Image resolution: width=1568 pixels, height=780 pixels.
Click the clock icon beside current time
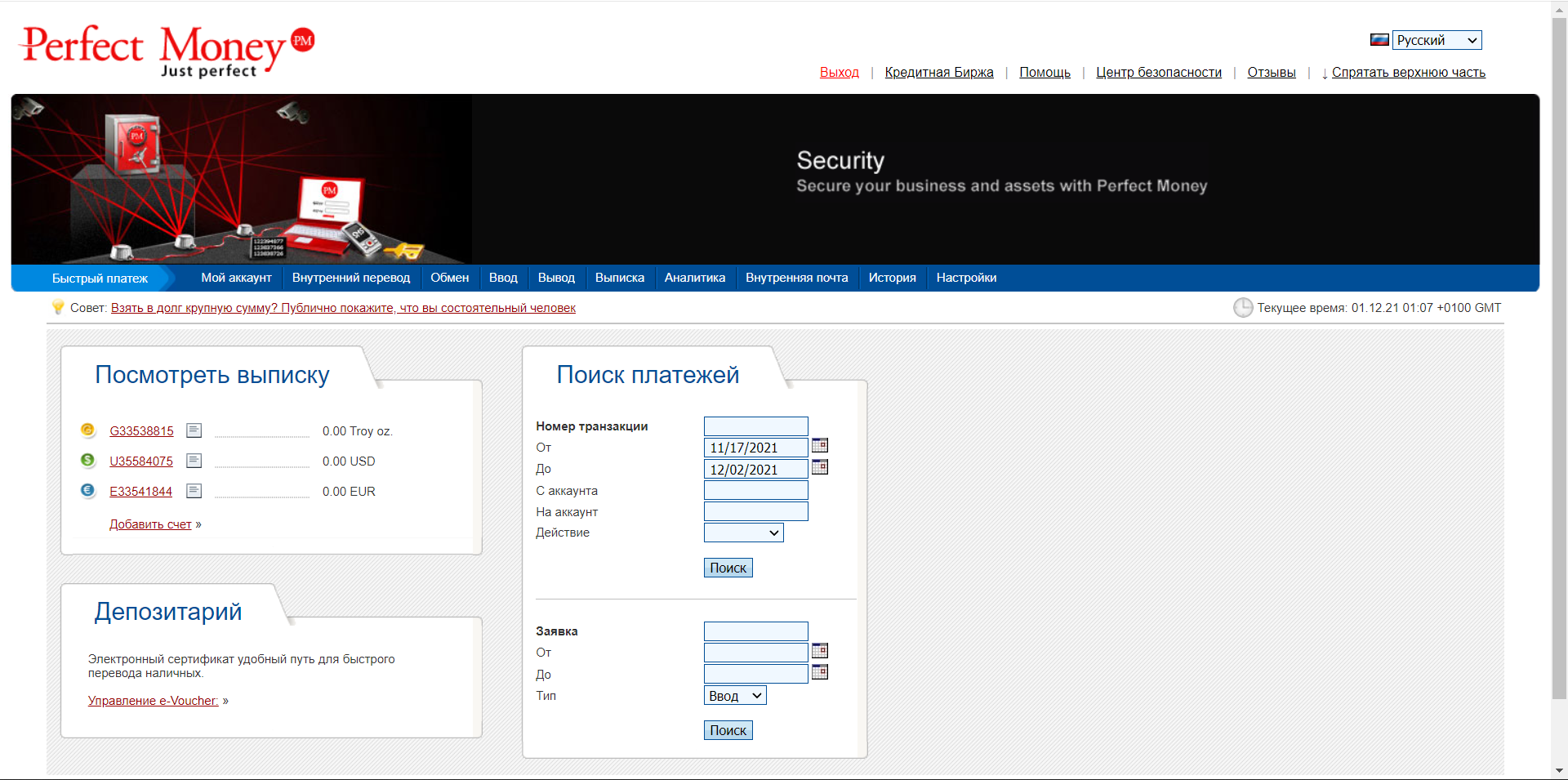[1243, 308]
